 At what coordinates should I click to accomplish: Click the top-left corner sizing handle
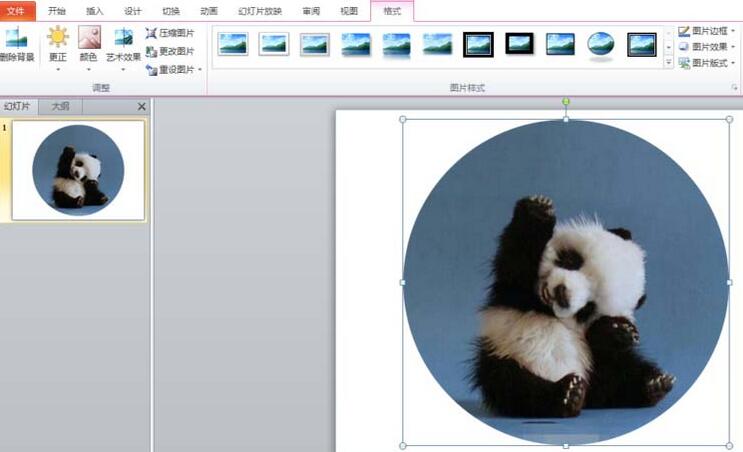[x=403, y=119]
